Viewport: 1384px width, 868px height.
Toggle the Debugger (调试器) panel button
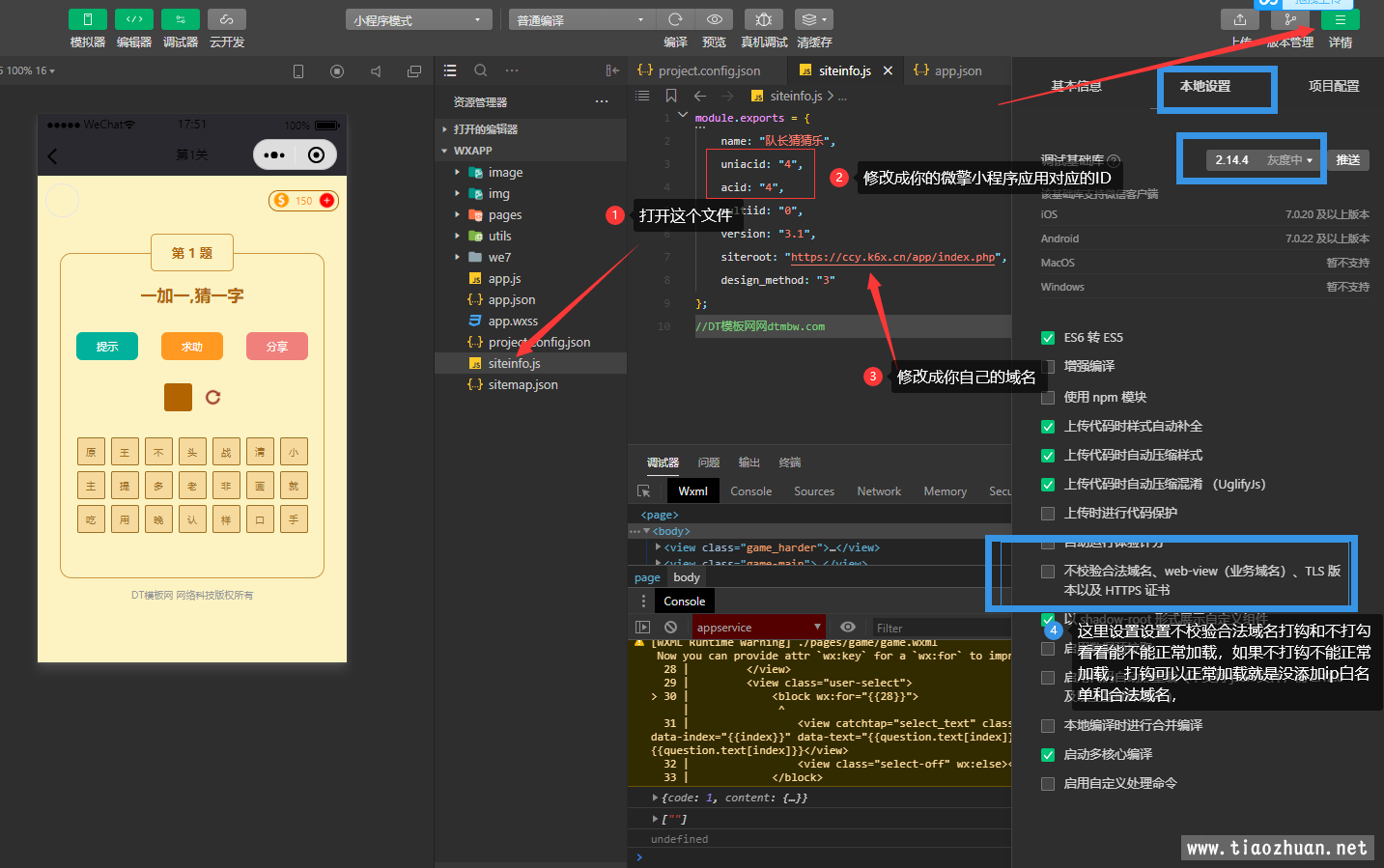pos(180,19)
